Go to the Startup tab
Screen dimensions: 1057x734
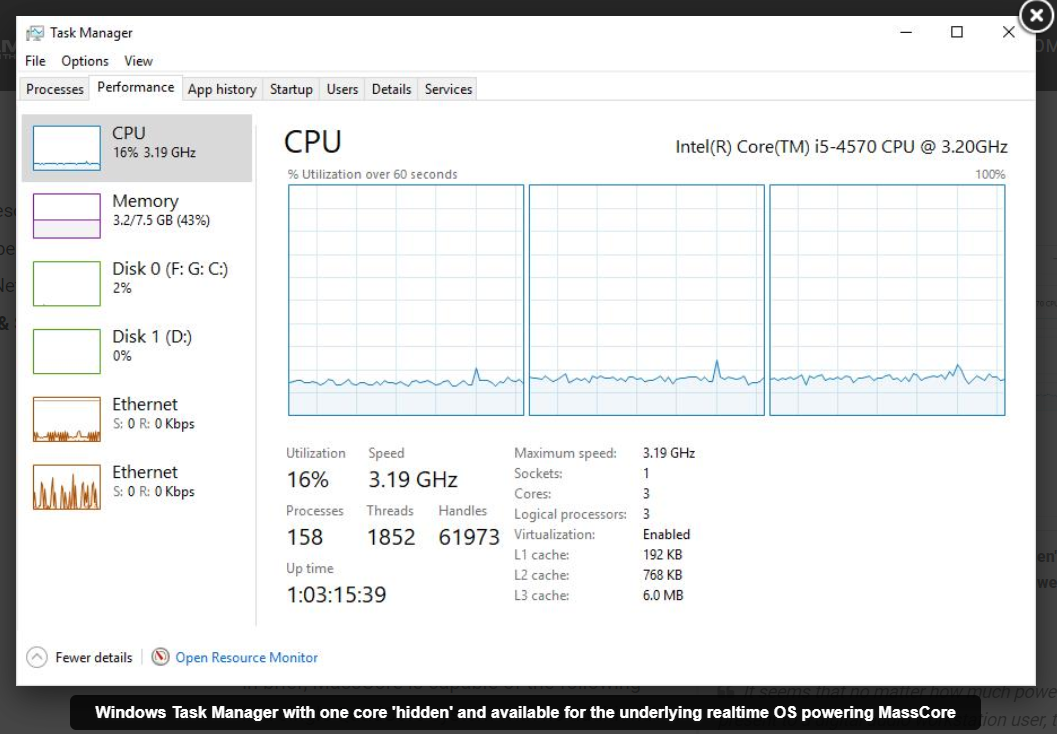291,89
